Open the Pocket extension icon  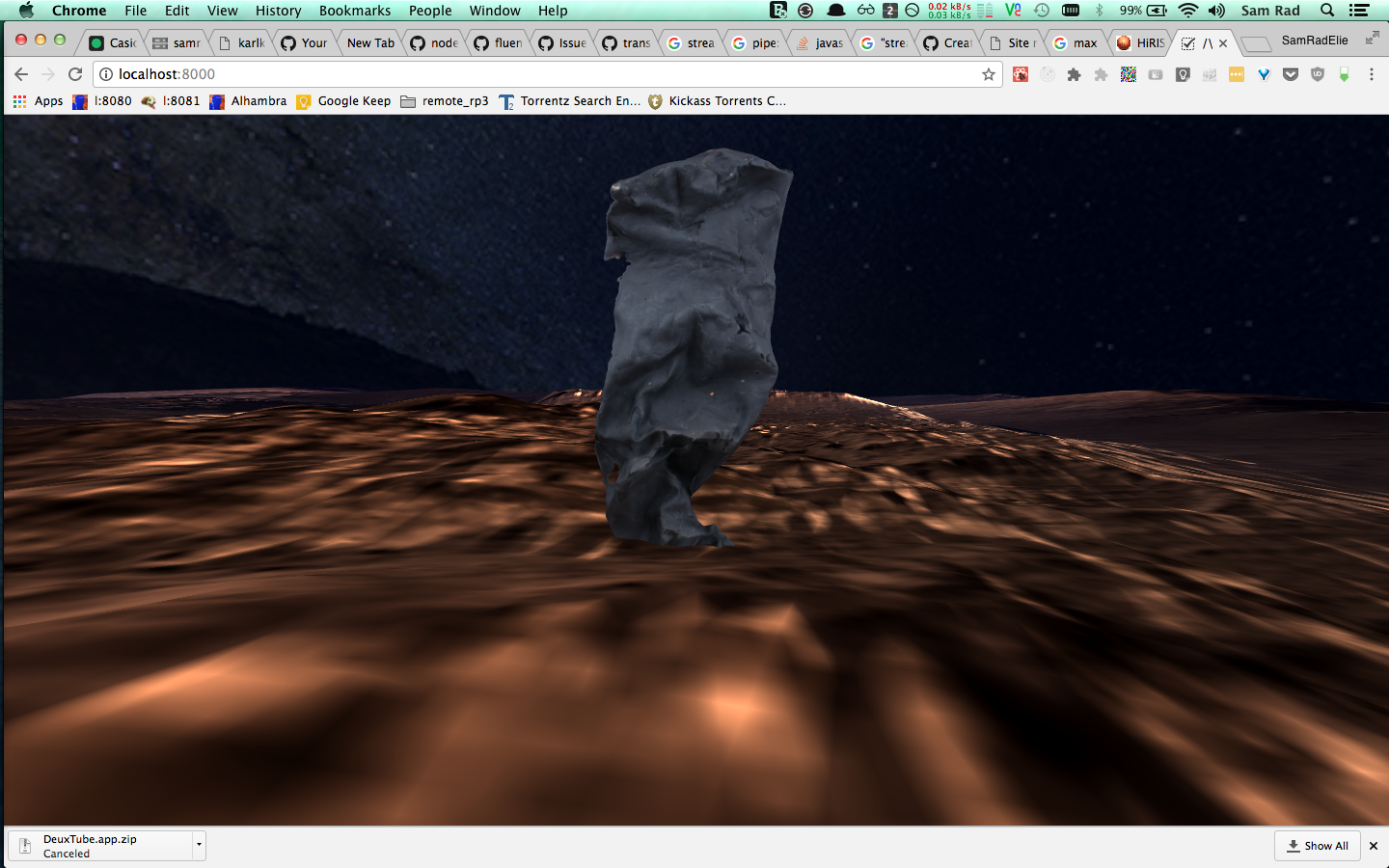click(1291, 74)
